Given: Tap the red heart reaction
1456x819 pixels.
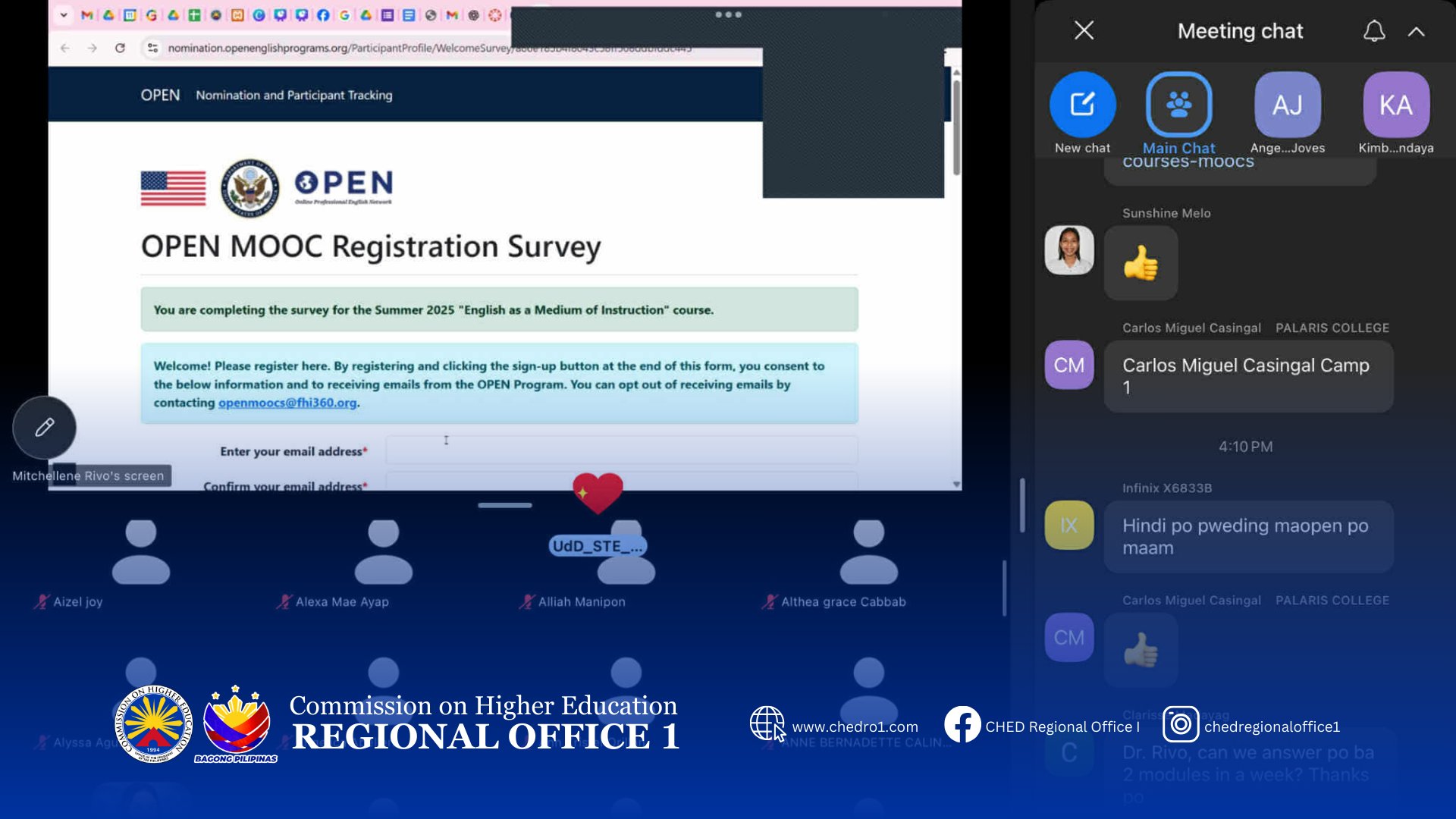Looking at the screenshot, I should (x=598, y=492).
